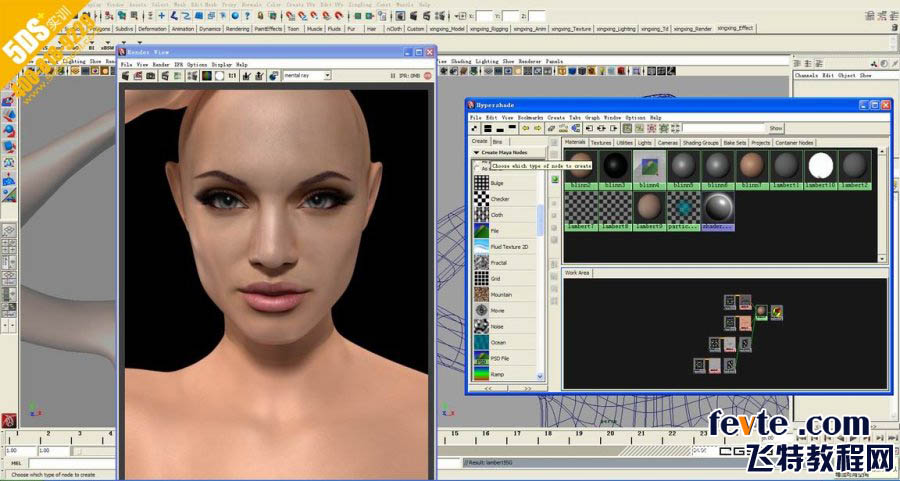900x481 pixels.
Task: Select the blinn3 black material thumbnail
Action: (614, 165)
